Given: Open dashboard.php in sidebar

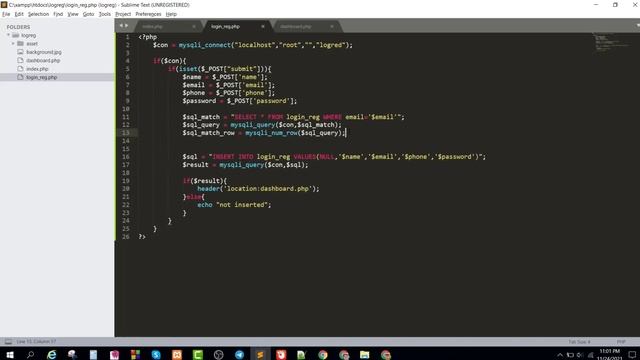Looking at the screenshot, I should tap(43, 60).
